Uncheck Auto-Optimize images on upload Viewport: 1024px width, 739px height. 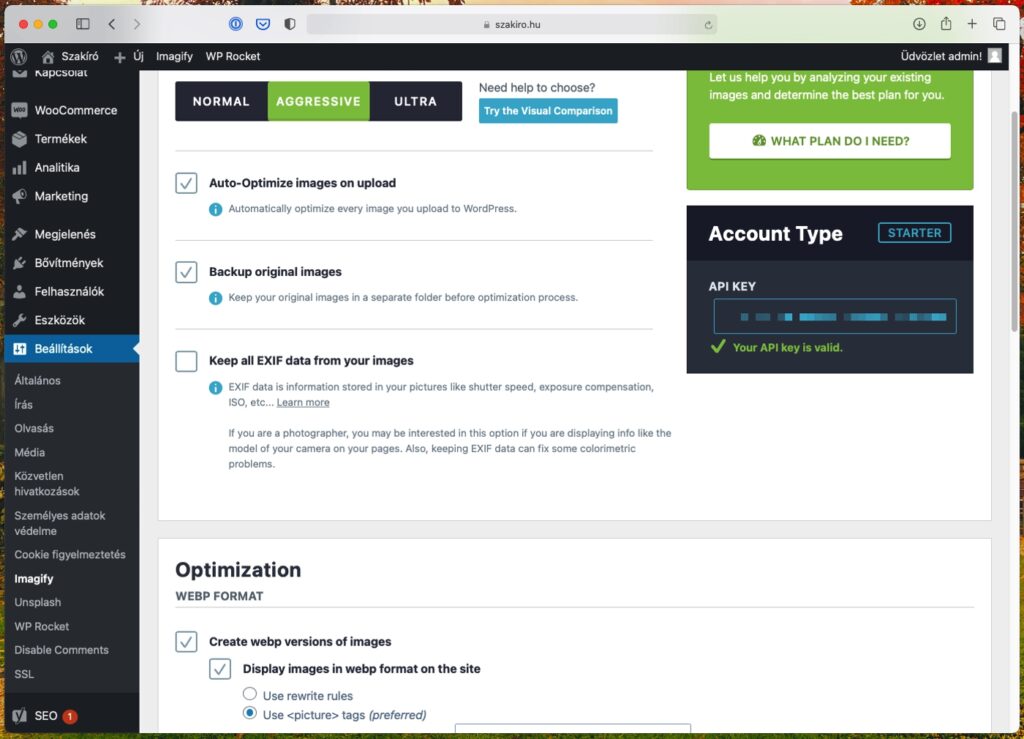186,183
